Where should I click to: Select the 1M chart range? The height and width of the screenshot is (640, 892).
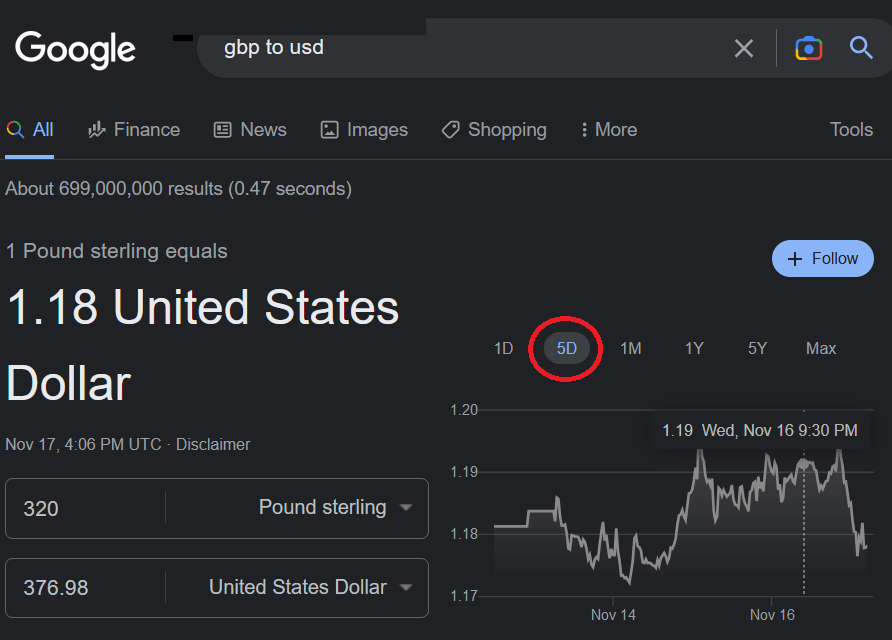630,349
